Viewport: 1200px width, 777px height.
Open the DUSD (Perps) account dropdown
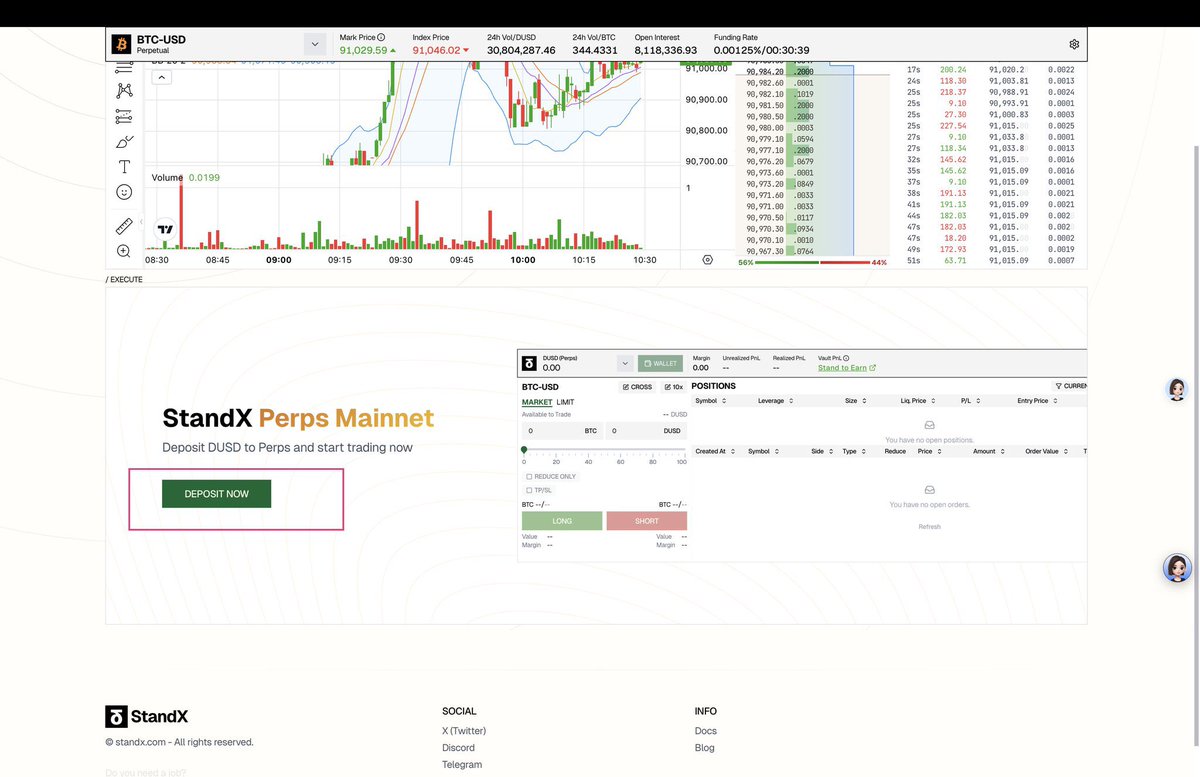[625, 363]
